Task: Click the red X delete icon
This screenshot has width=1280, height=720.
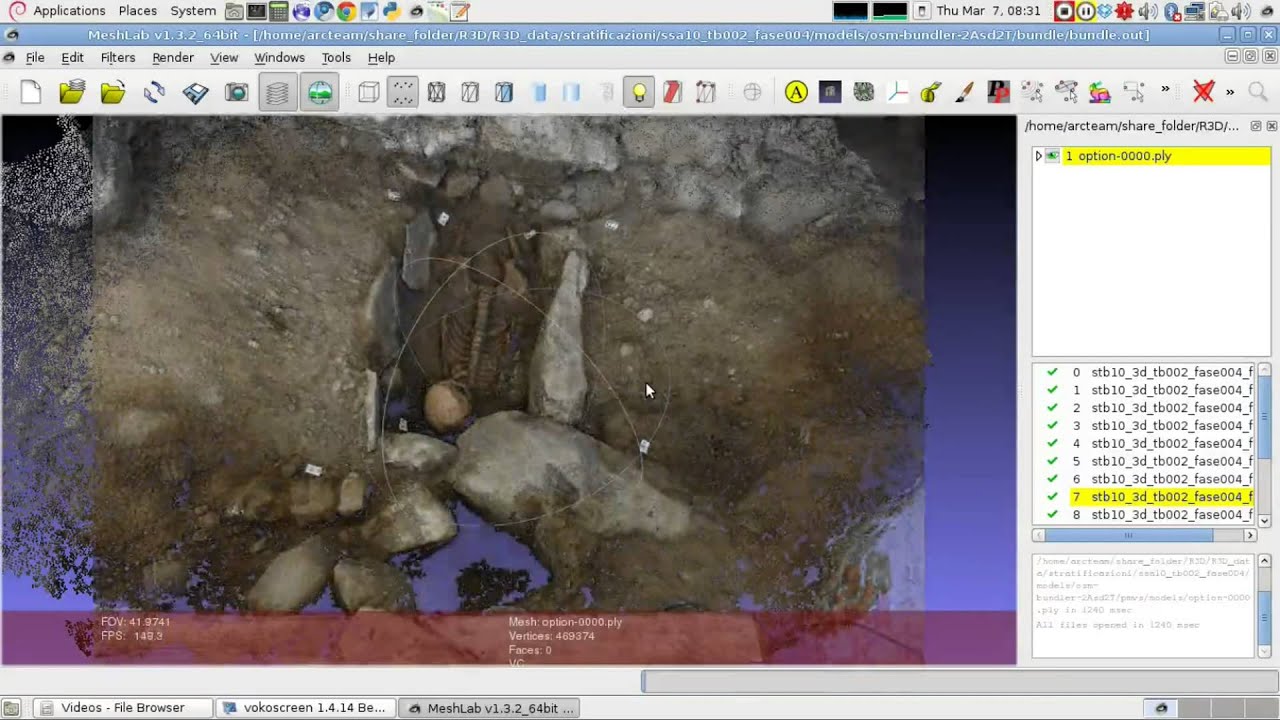Action: 1203,92
